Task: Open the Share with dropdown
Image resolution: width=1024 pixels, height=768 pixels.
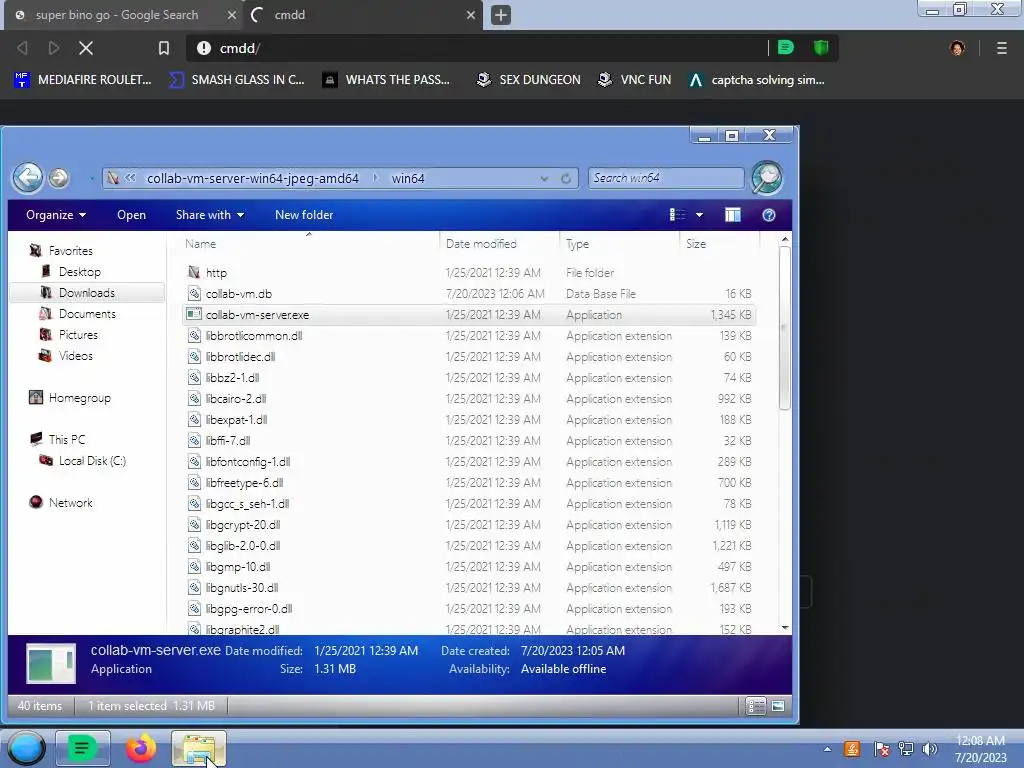Action: [210, 215]
